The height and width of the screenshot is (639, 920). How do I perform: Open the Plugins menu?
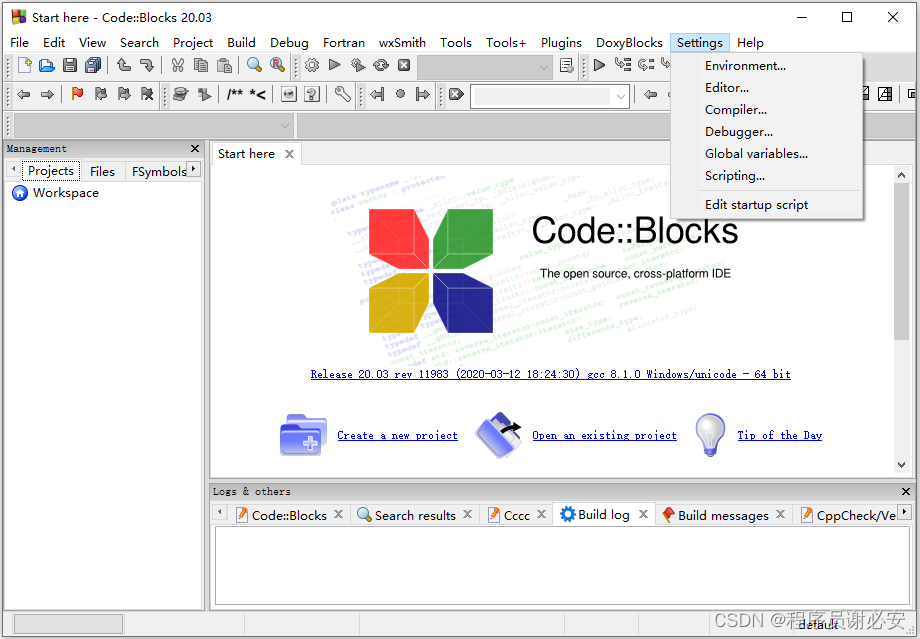(x=561, y=43)
